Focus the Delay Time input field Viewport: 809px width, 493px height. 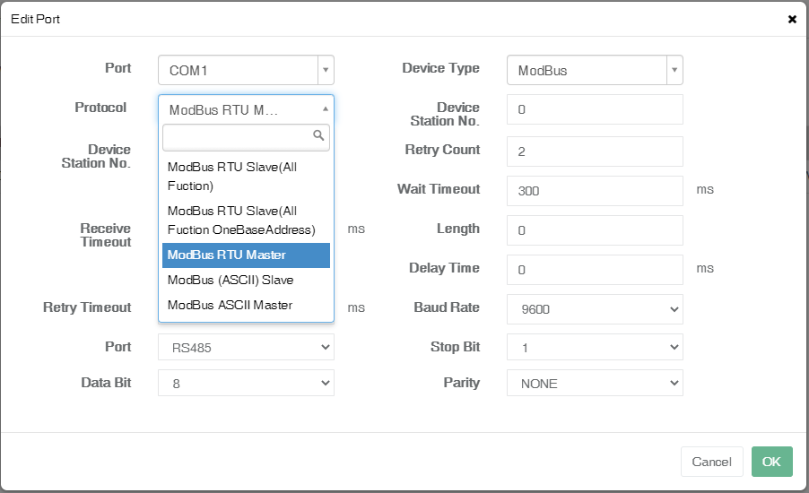594,270
